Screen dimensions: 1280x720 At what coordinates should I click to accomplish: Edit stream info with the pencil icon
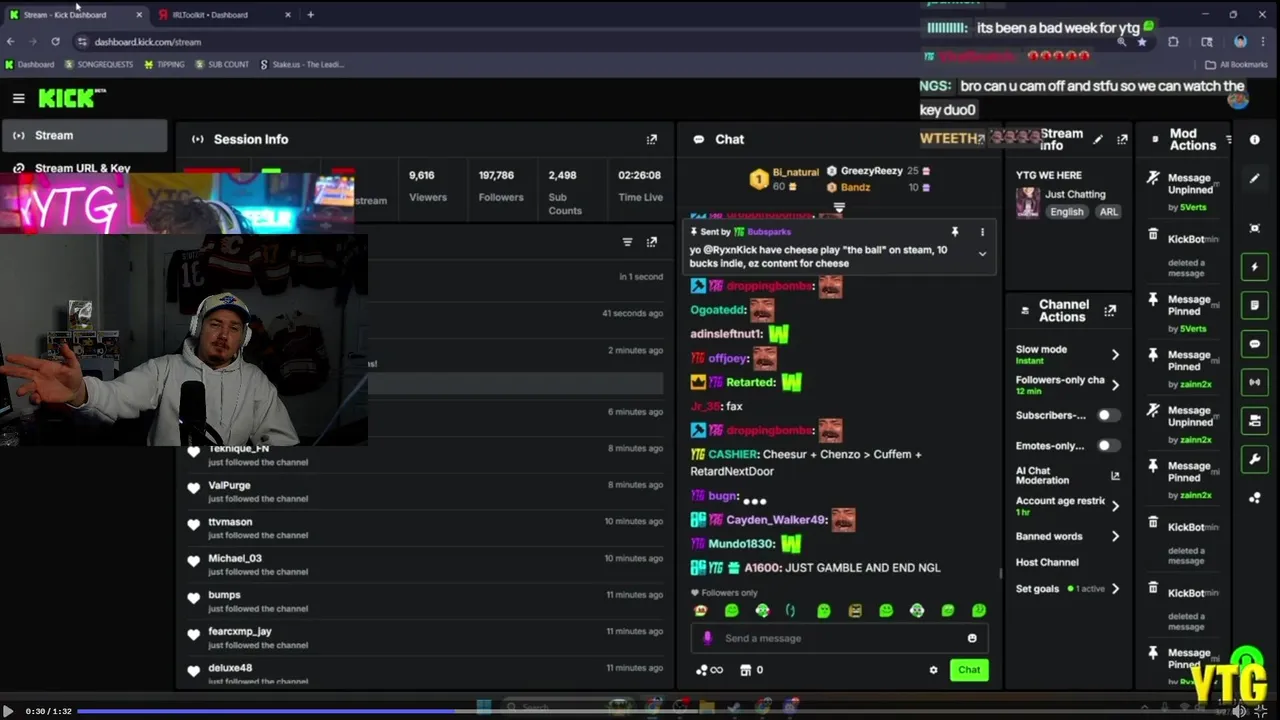click(1098, 139)
